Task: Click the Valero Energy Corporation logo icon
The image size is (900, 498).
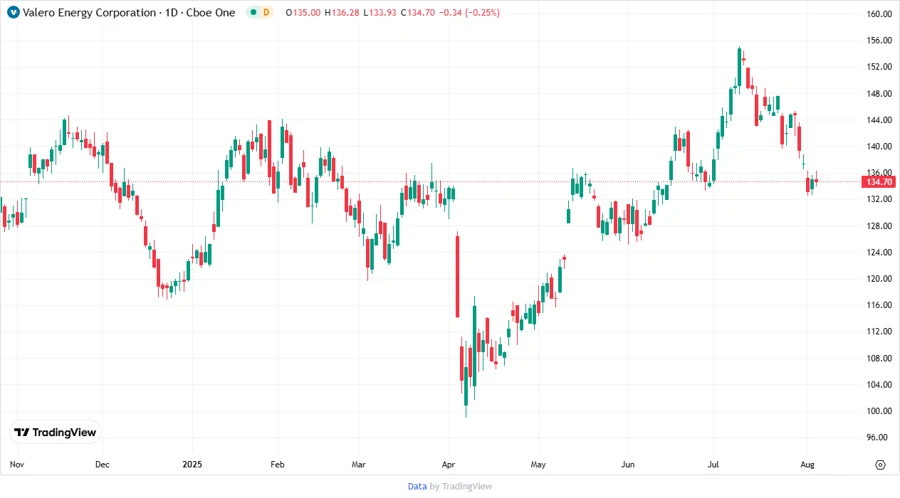Action: pos(13,12)
